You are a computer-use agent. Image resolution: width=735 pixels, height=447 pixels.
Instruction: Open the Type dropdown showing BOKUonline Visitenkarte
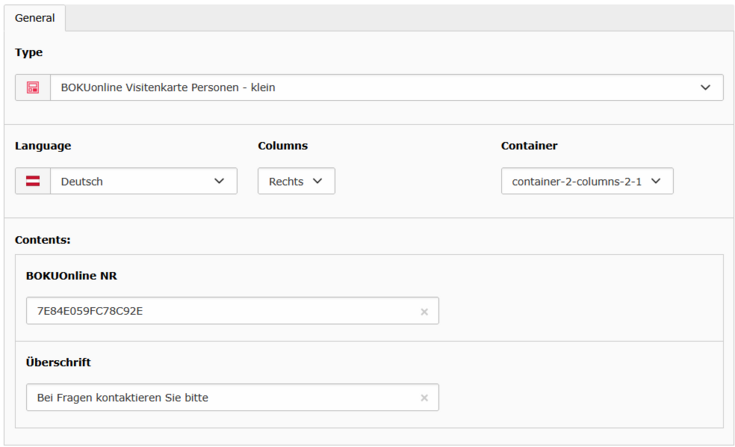(387, 88)
